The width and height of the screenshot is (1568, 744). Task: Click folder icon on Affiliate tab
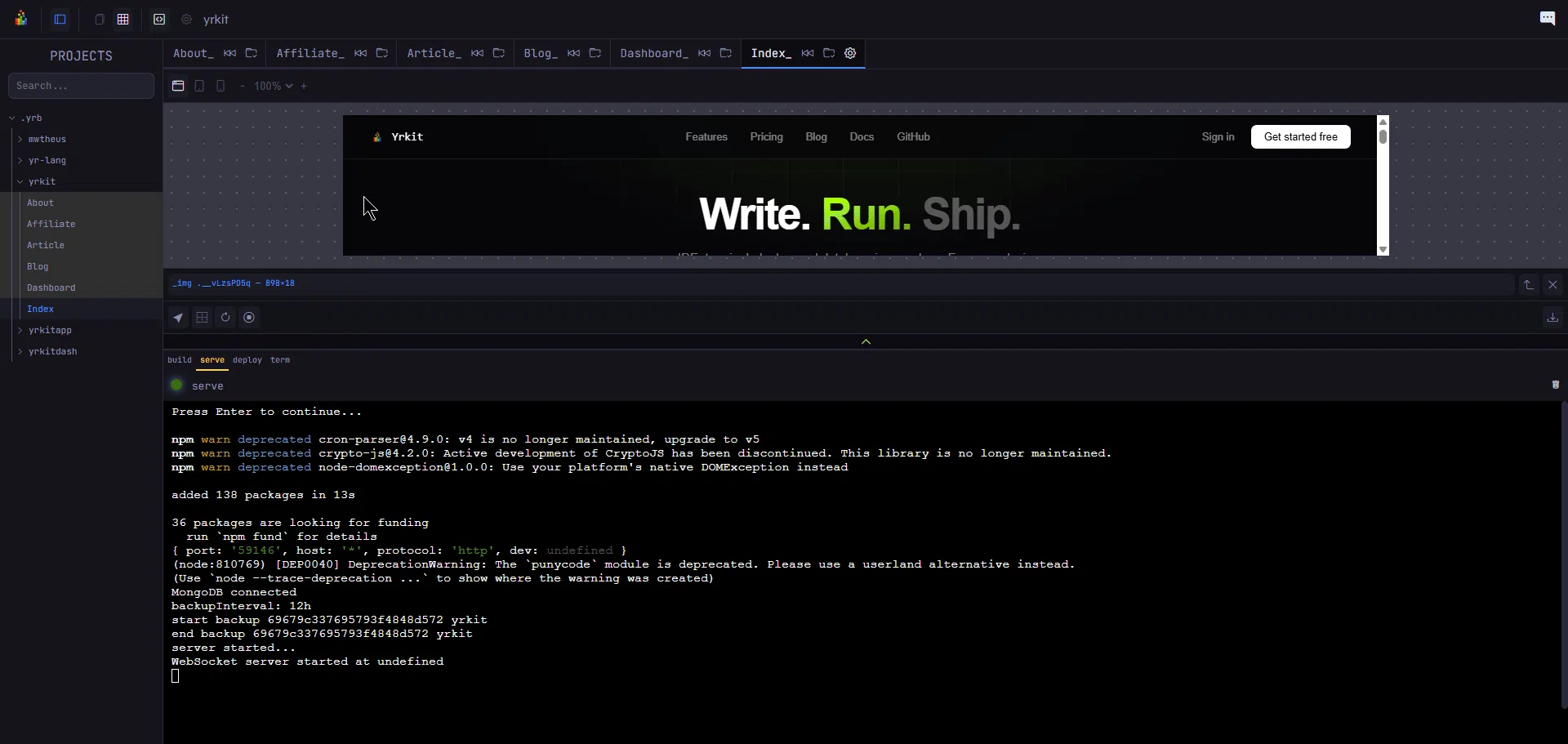pos(382,53)
